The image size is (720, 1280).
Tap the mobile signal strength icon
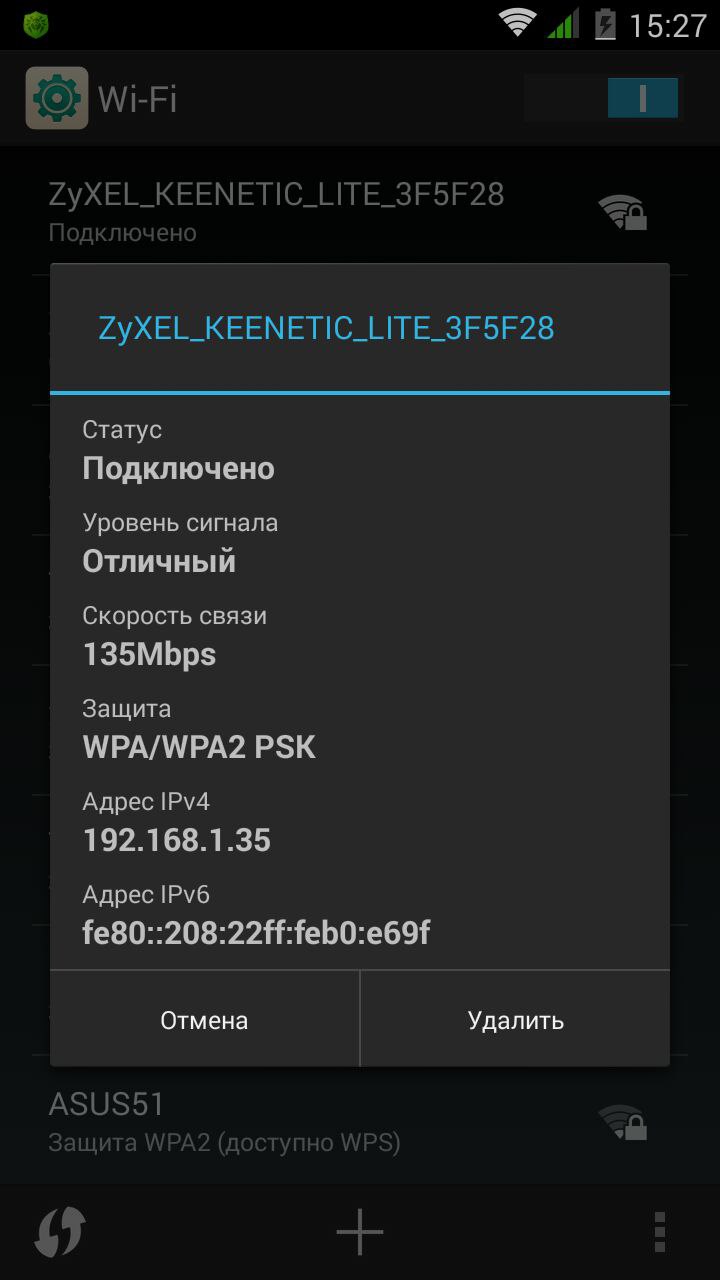coord(564,23)
